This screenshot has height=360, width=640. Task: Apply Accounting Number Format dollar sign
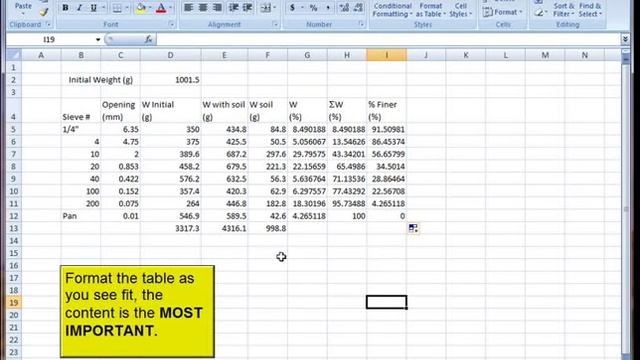pos(292,8)
